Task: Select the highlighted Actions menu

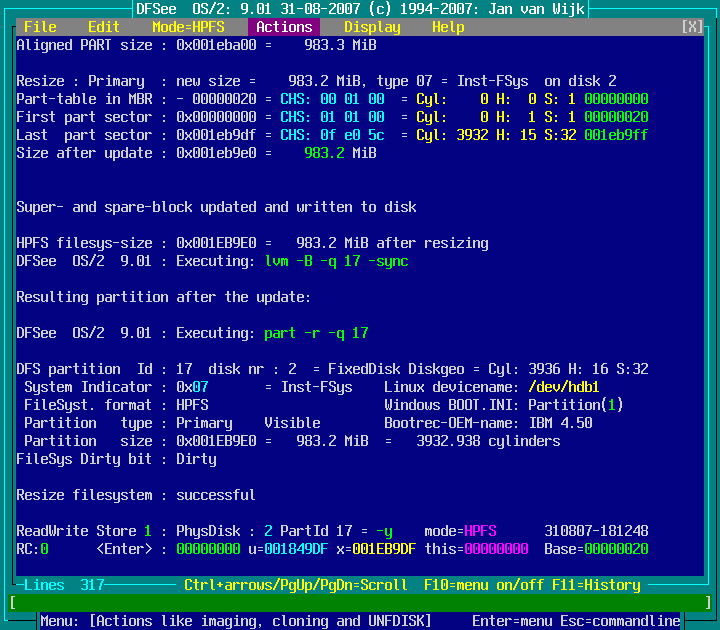Action: coord(284,27)
